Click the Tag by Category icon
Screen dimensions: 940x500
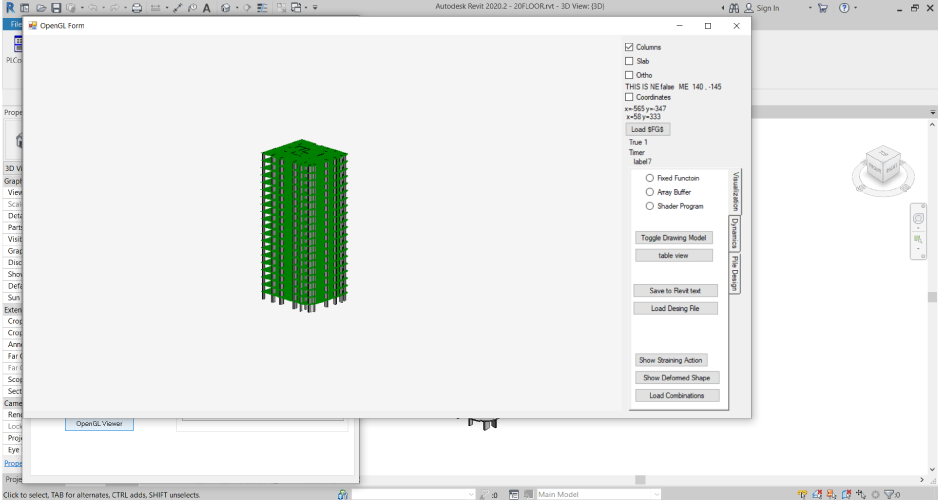192,8
